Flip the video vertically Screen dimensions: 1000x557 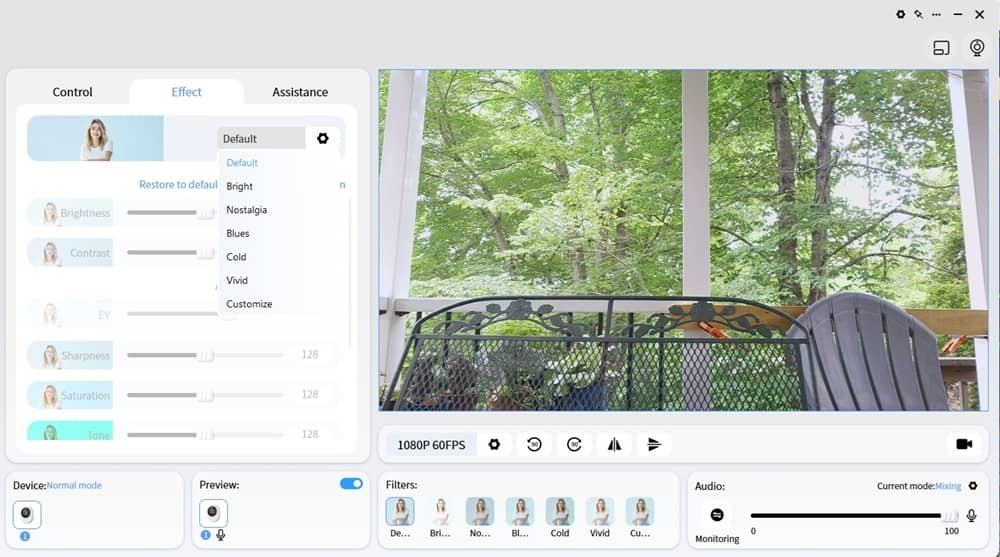pos(654,444)
